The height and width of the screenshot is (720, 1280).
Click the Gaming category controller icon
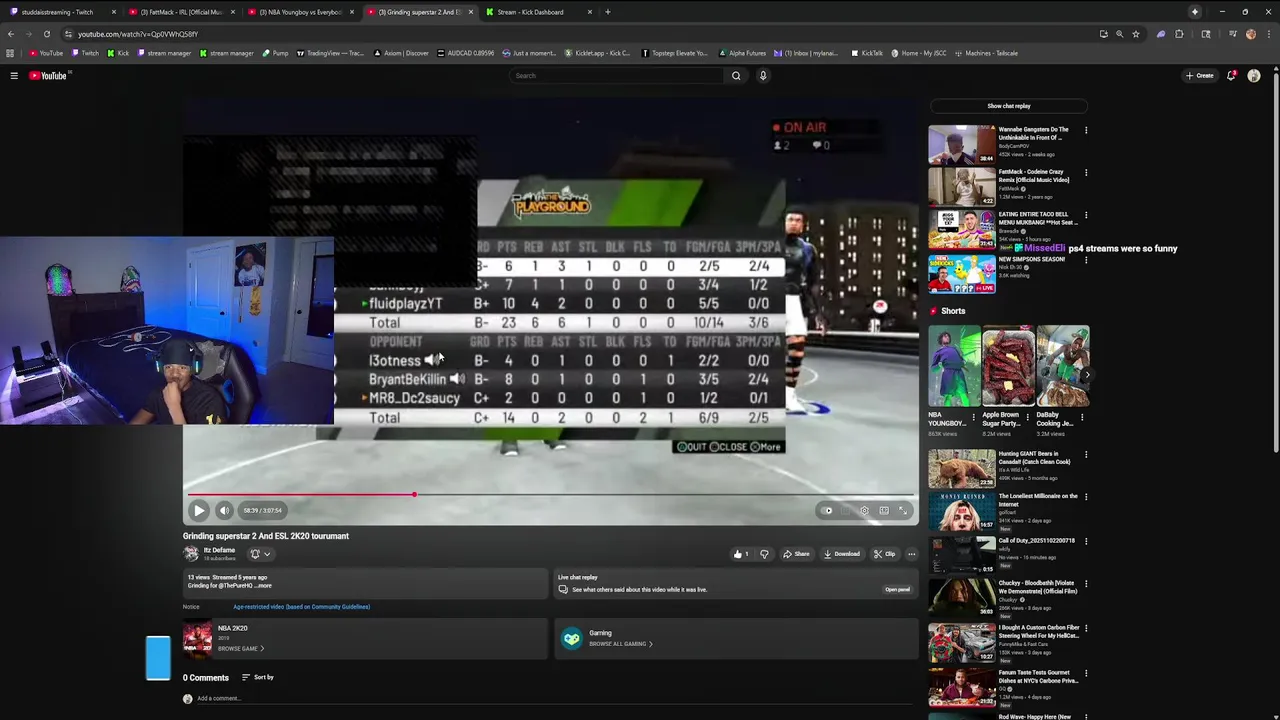(x=571, y=639)
